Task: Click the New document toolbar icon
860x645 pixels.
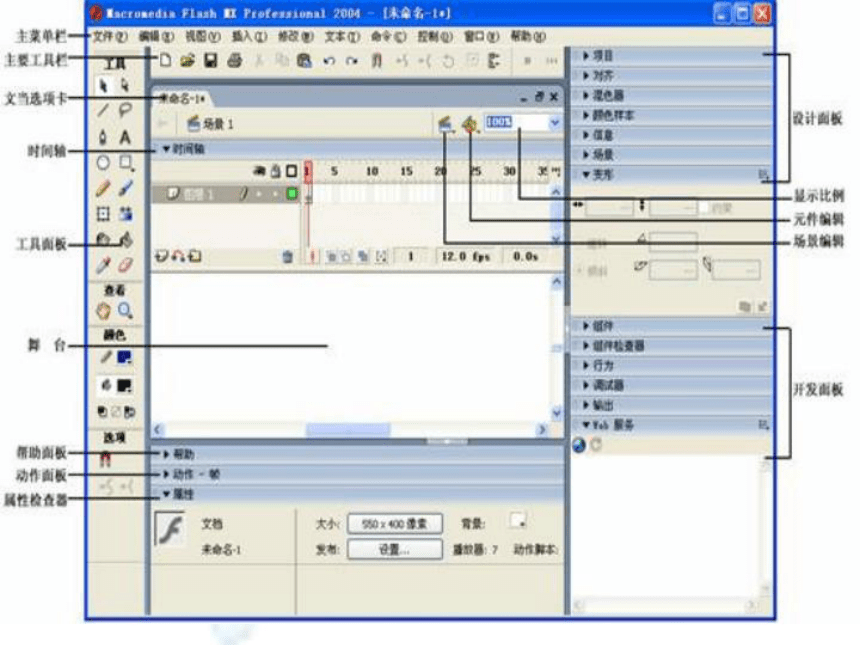Action: tap(165, 60)
